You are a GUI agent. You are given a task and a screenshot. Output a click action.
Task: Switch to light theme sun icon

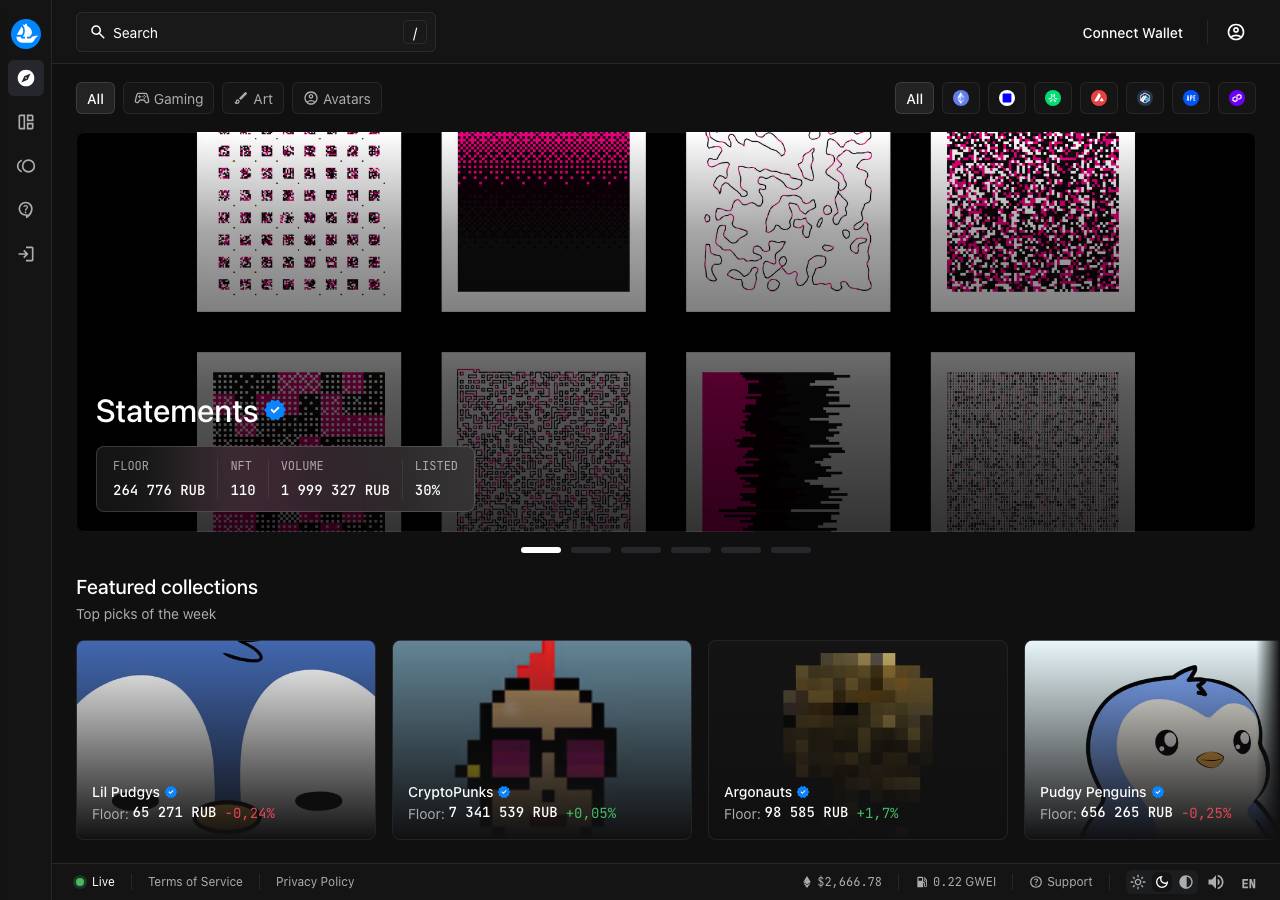(x=1138, y=882)
